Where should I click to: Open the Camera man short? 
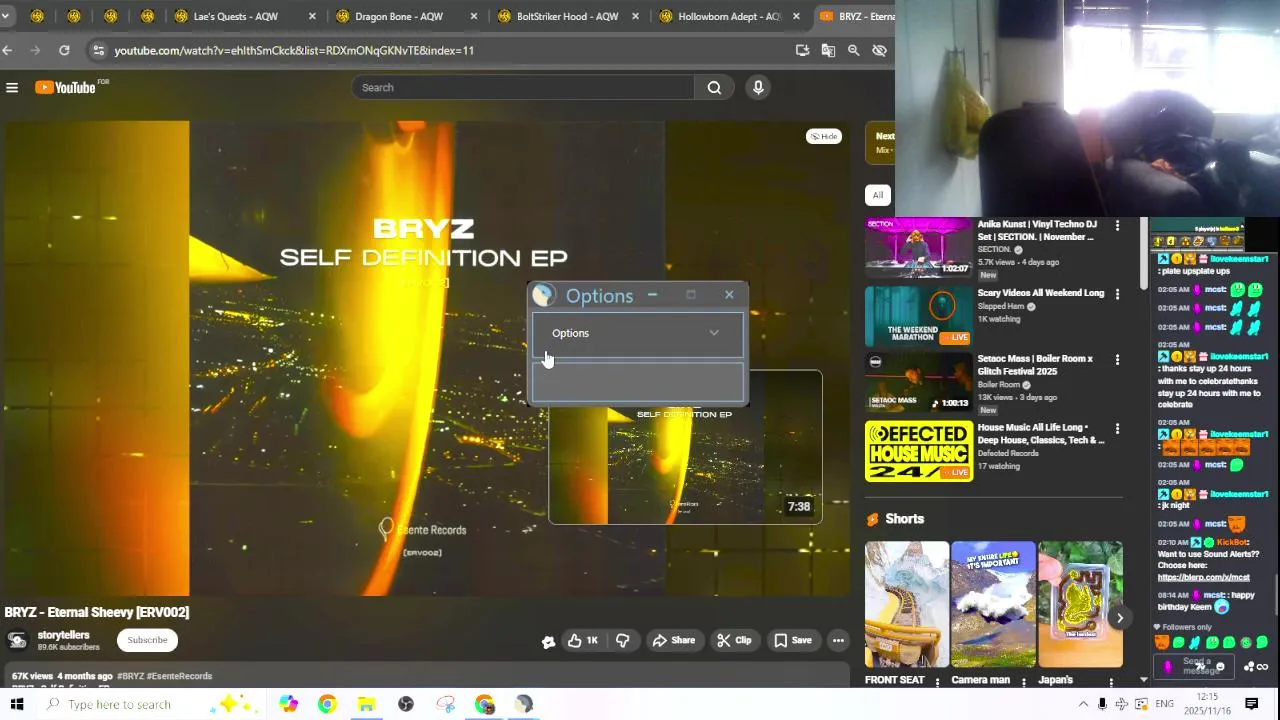pyautogui.click(x=993, y=605)
